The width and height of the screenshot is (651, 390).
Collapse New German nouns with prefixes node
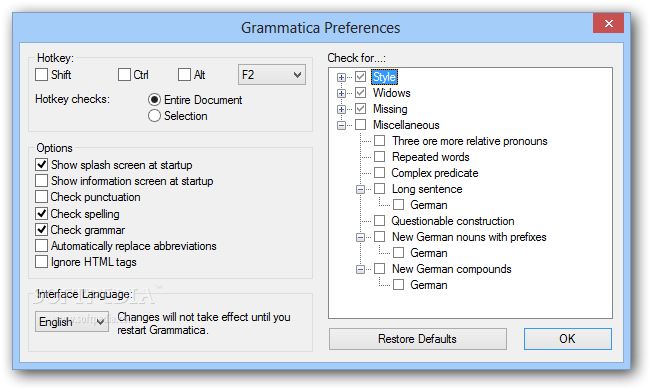coord(360,237)
